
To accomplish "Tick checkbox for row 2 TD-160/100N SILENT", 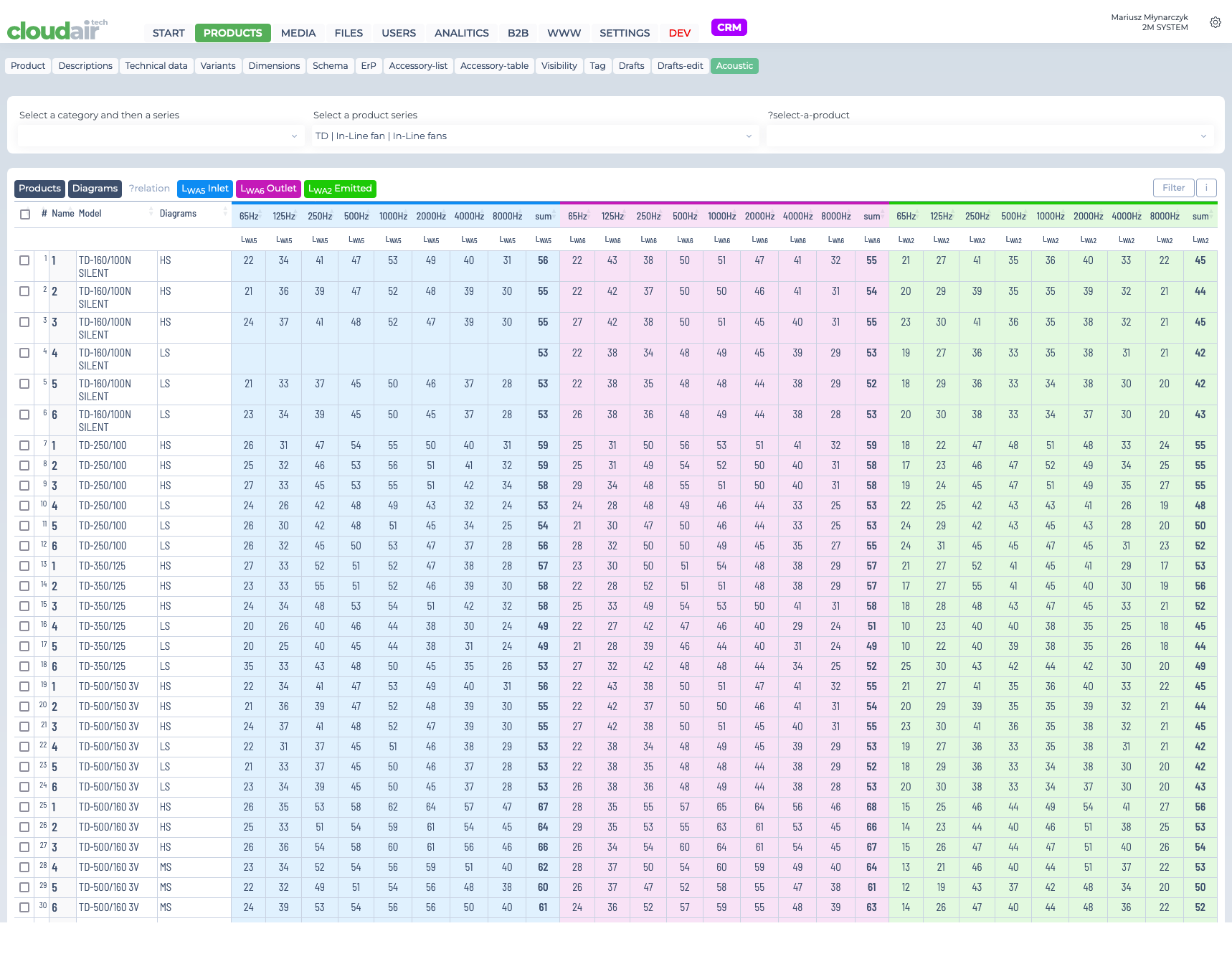I will point(24,291).
